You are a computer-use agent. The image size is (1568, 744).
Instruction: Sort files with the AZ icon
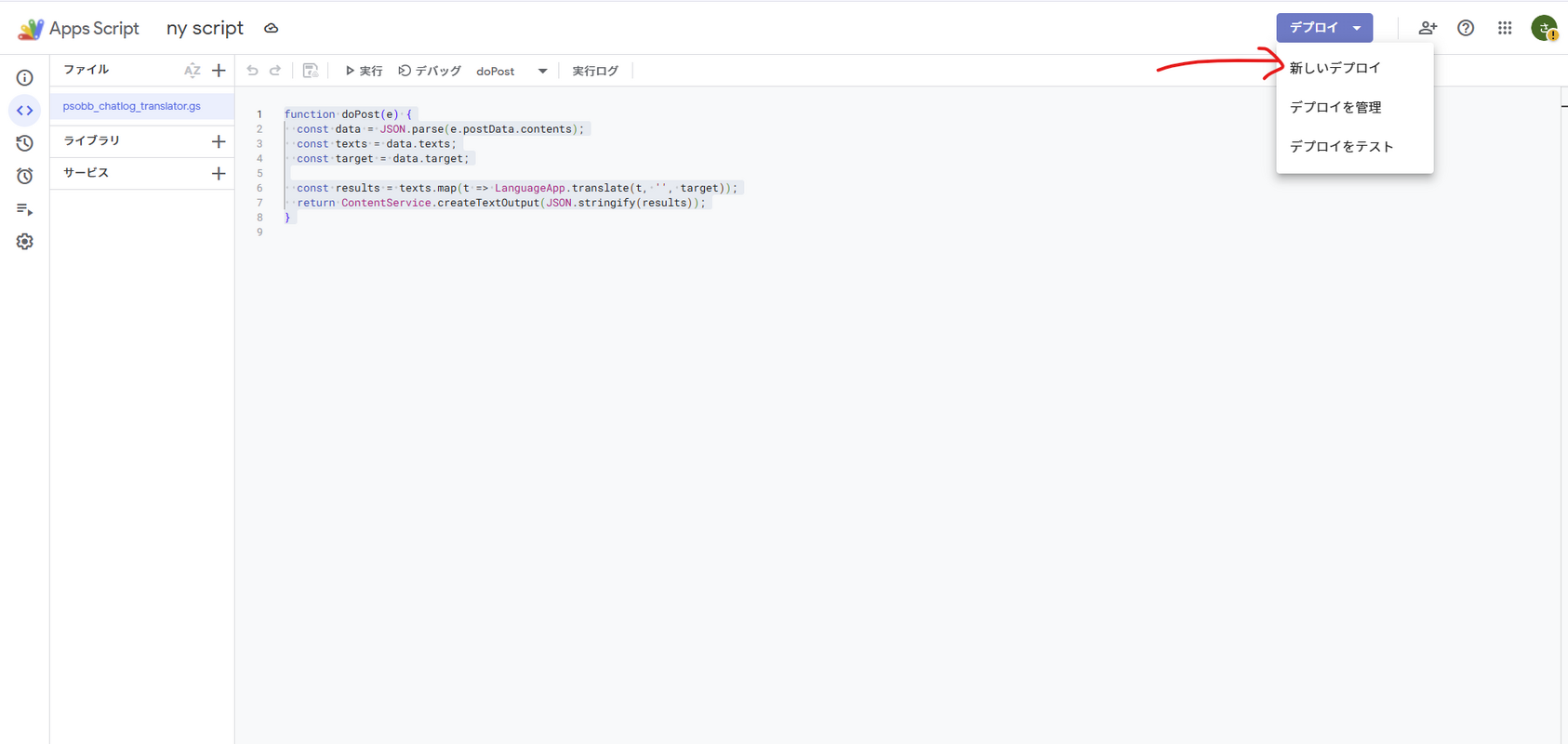click(193, 71)
